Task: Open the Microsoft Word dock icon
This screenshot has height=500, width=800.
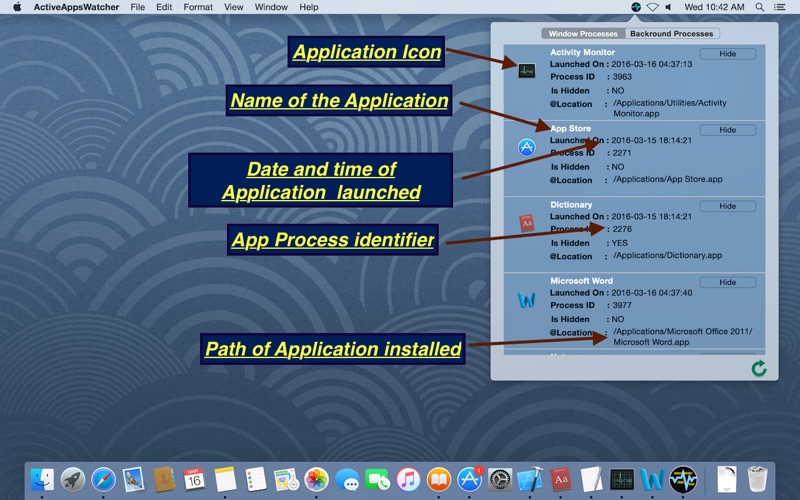Action: click(653, 480)
